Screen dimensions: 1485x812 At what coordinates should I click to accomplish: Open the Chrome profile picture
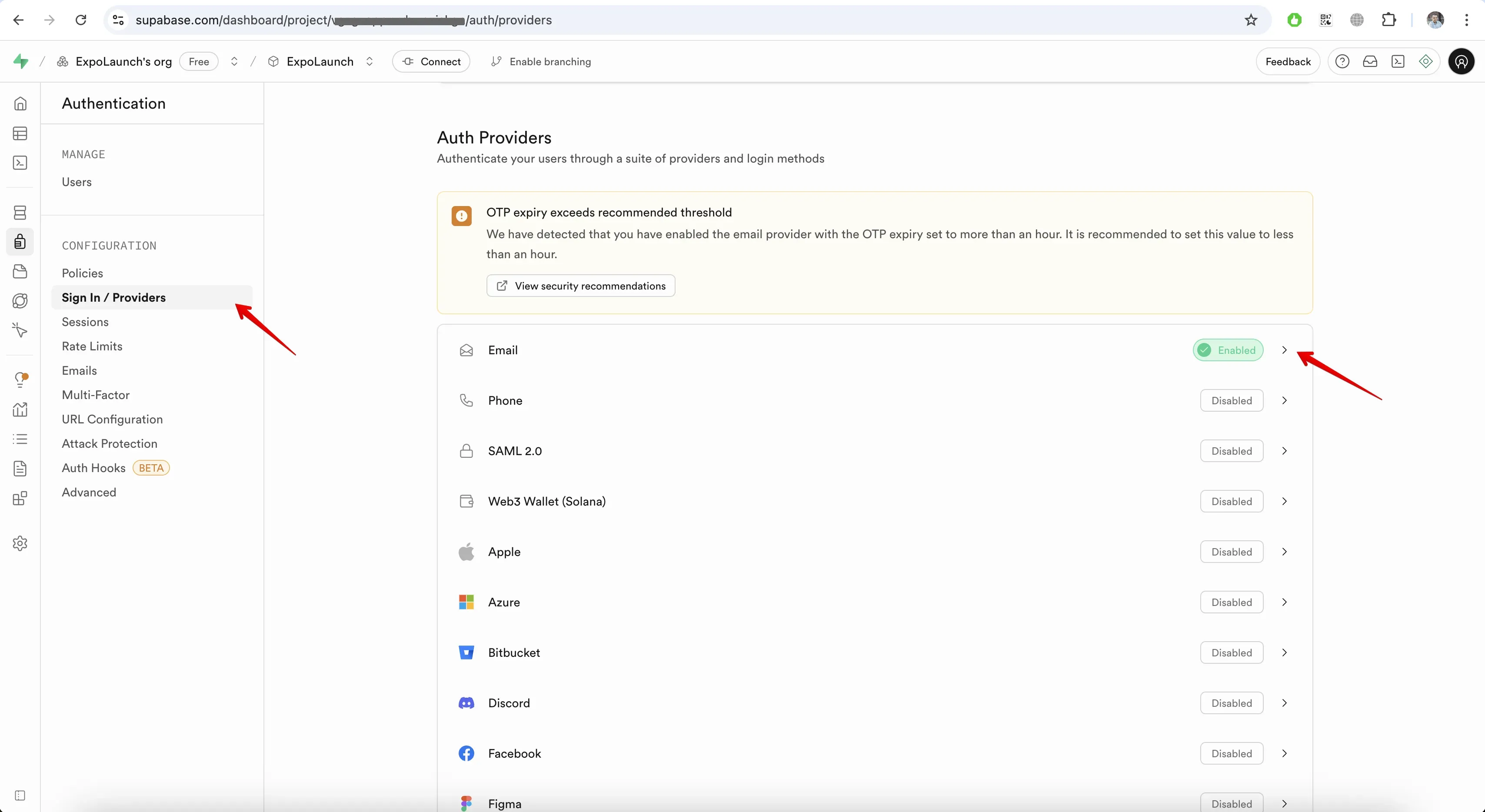[x=1435, y=20]
